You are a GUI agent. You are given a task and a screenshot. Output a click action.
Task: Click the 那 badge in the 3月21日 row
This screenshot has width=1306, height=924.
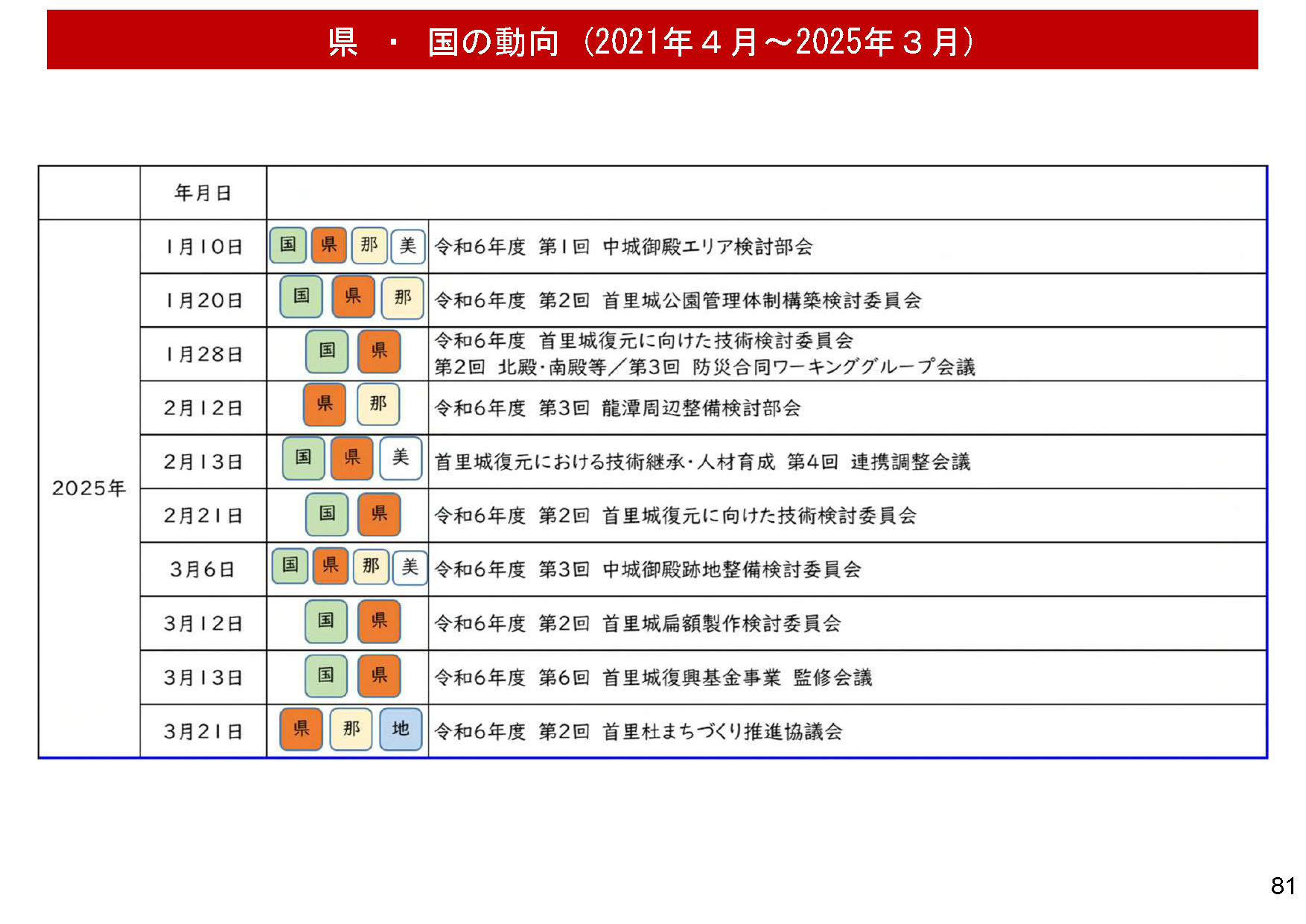click(x=351, y=729)
